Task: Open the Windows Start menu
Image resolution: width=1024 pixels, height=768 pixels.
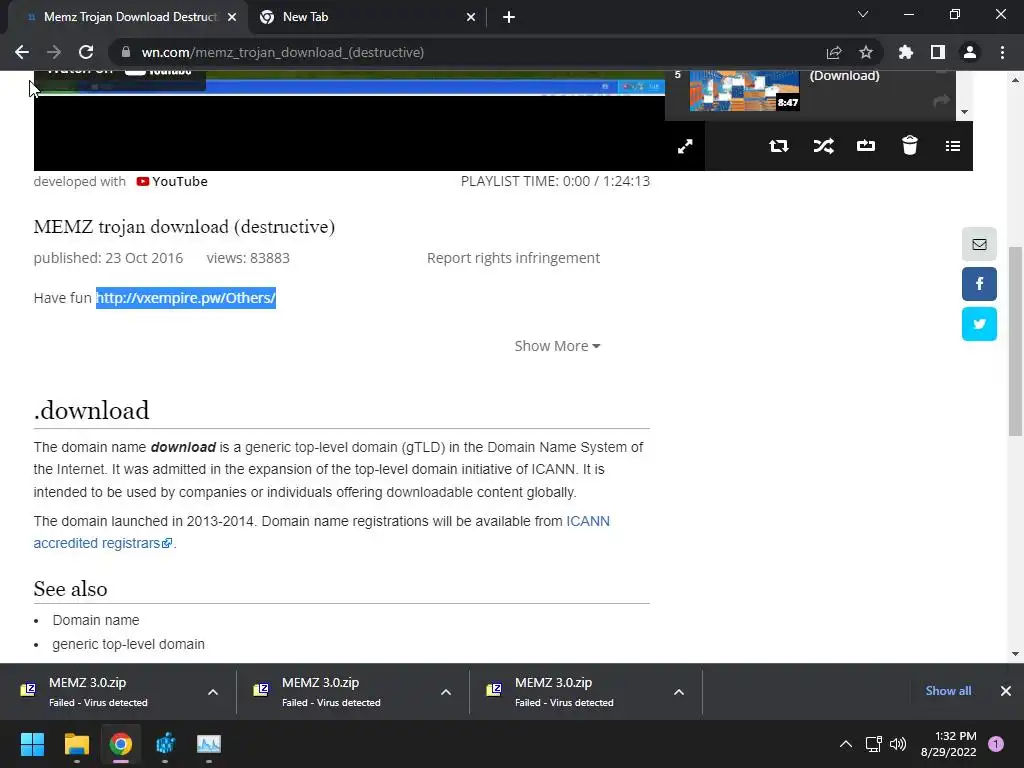Action: [x=32, y=744]
